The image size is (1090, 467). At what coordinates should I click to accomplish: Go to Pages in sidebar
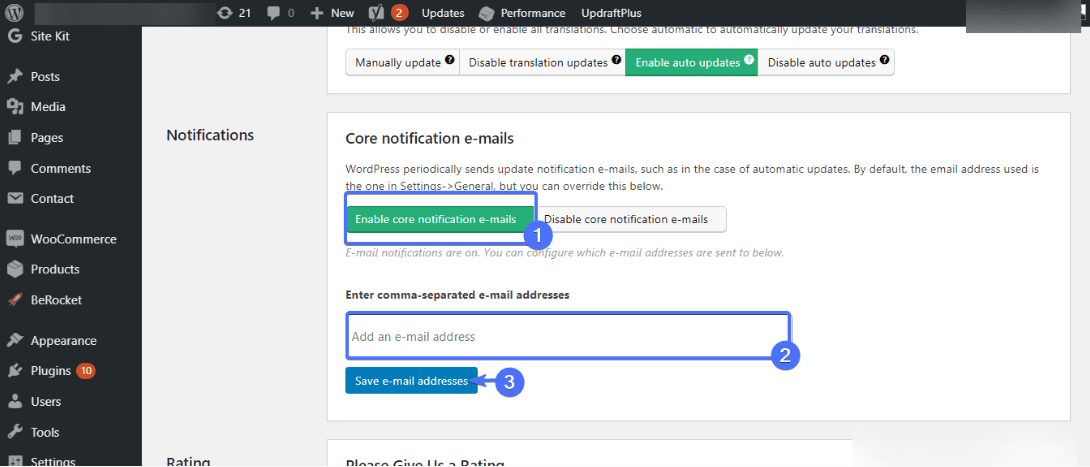click(x=47, y=138)
